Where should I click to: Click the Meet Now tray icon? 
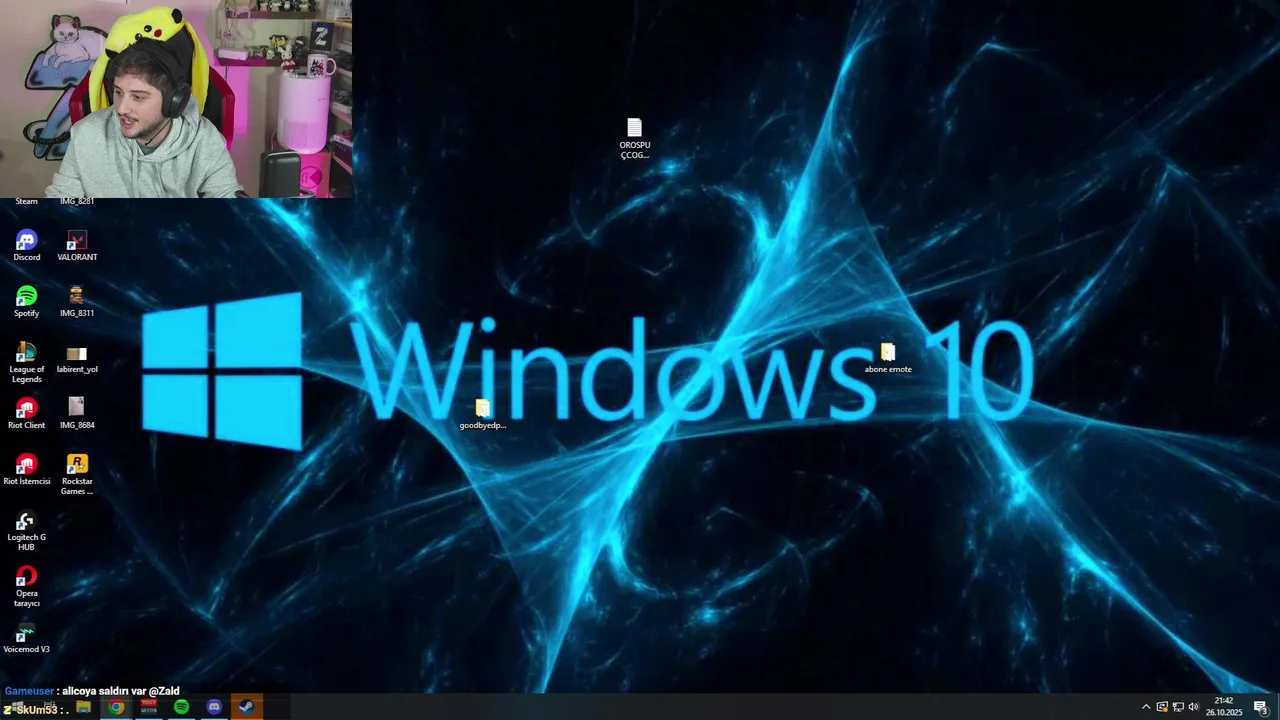point(1162,707)
